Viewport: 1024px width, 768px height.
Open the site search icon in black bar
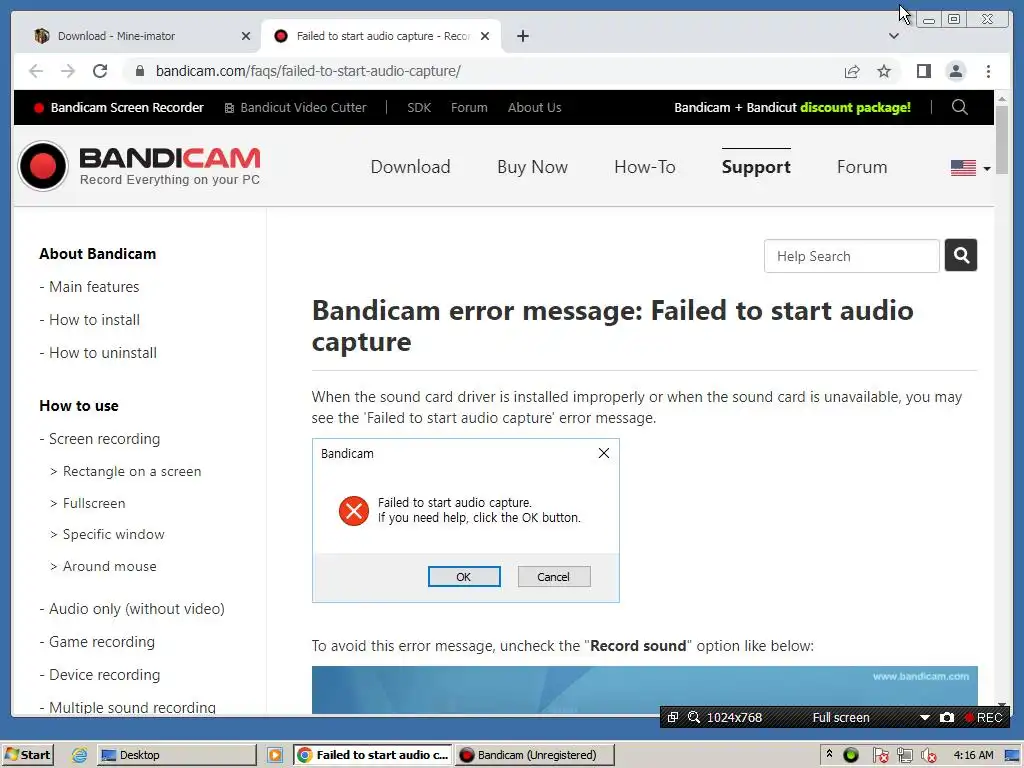click(x=959, y=107)
